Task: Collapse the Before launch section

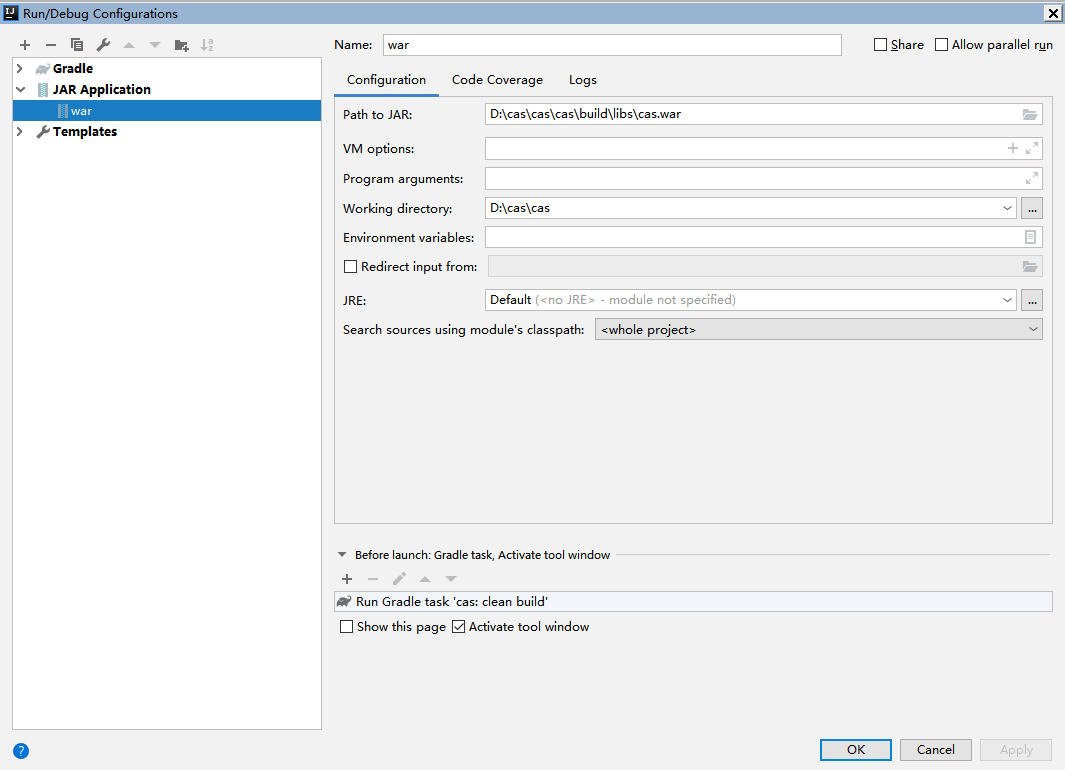Action: [x=341, y=554]
